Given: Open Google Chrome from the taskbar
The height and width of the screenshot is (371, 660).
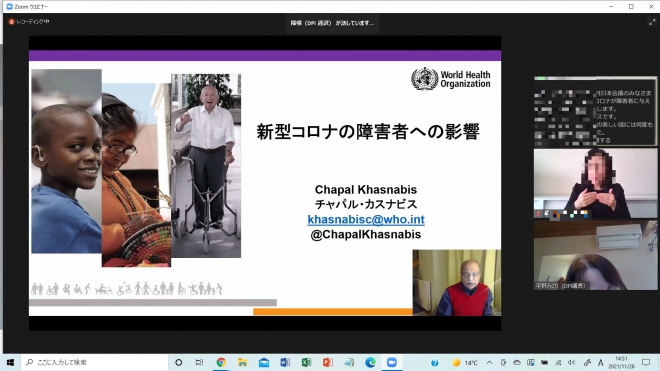Looking at the screenshot, I should coord(221,363).
